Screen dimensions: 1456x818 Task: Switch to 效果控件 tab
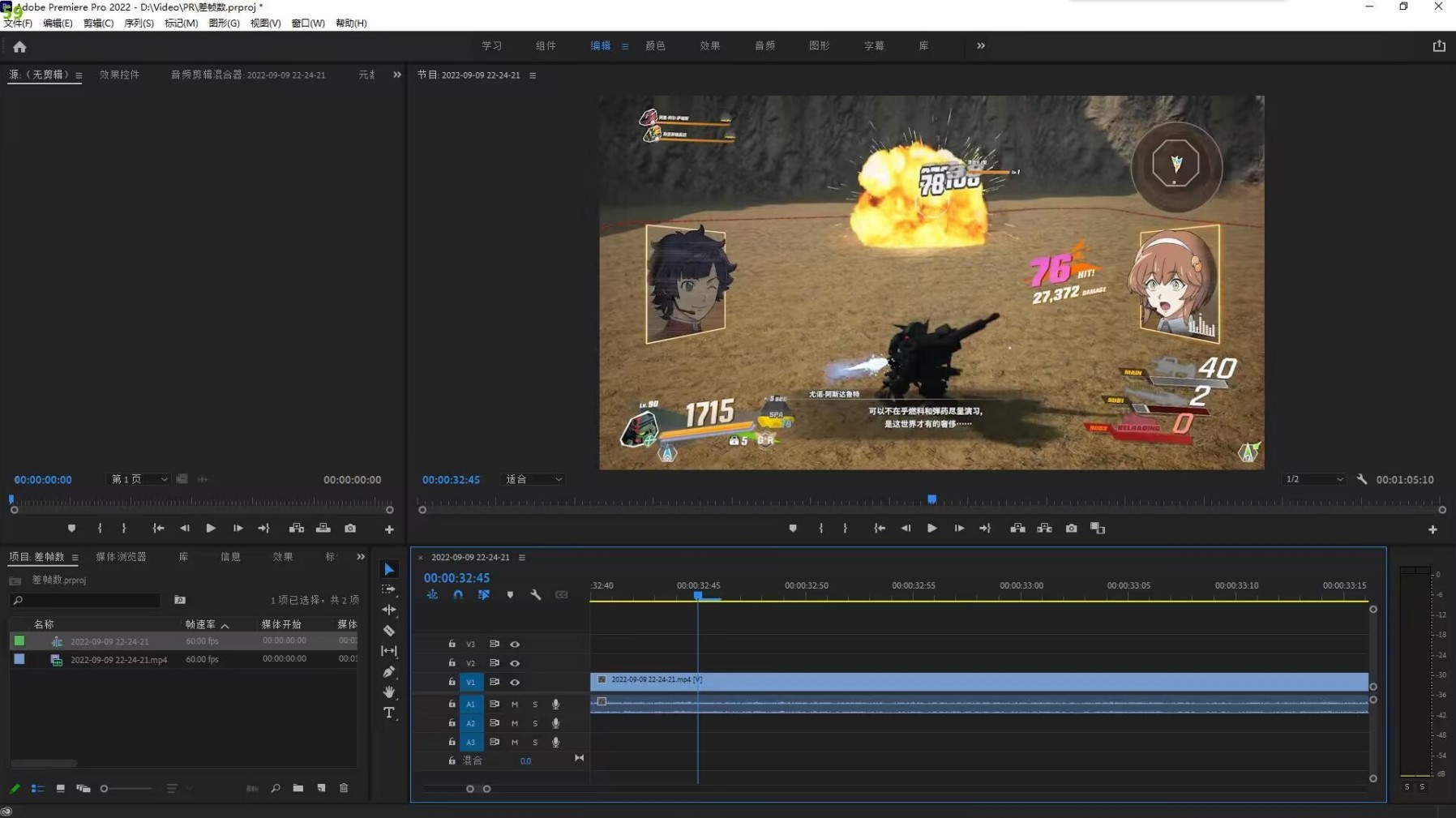click(x=119, y=75)
